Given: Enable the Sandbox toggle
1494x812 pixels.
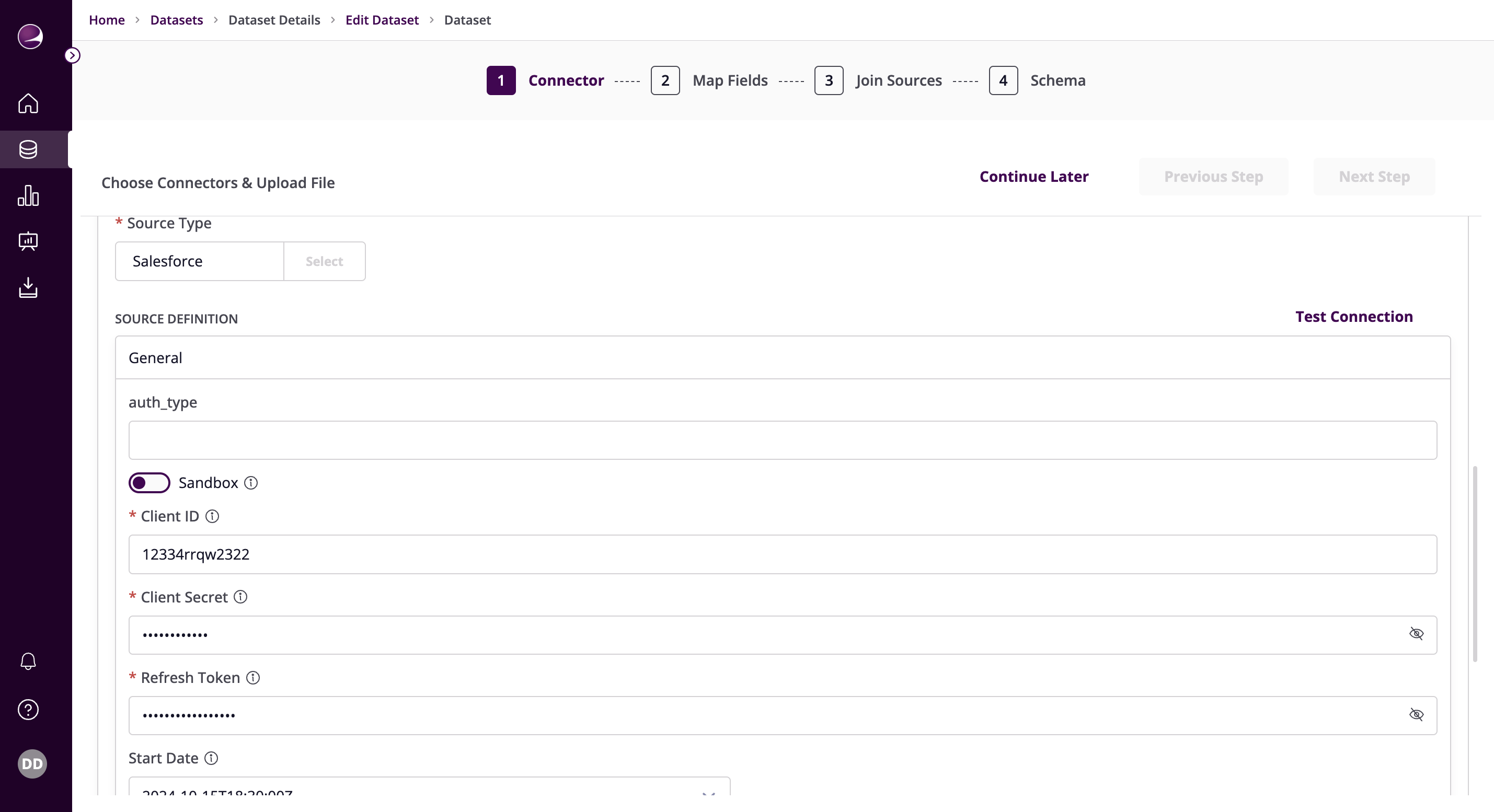Looking at the screenshot, I should [x=150, y=482].
